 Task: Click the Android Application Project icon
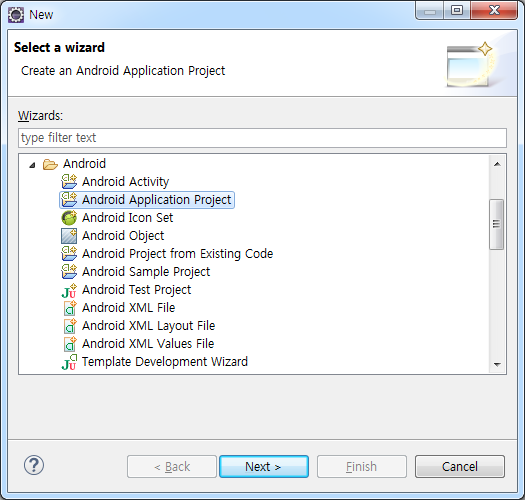69,200
